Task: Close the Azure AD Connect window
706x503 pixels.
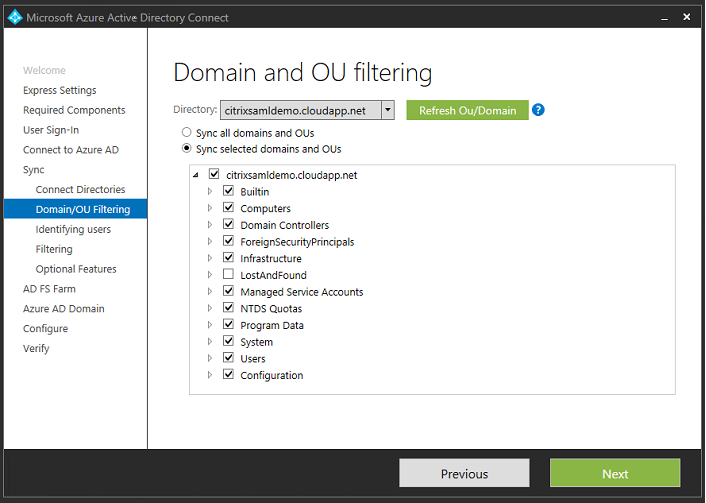Action: (686, 17)
